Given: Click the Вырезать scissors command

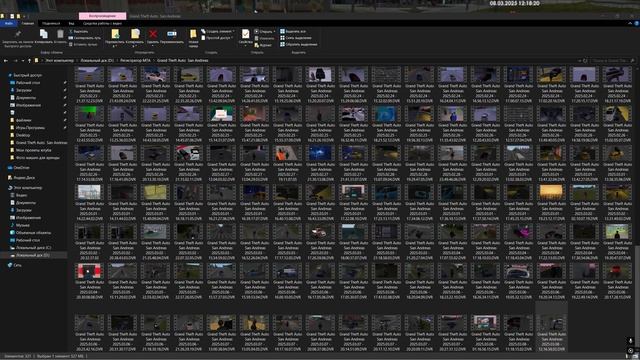Looking at the screenshot, I should click(78, 31).
